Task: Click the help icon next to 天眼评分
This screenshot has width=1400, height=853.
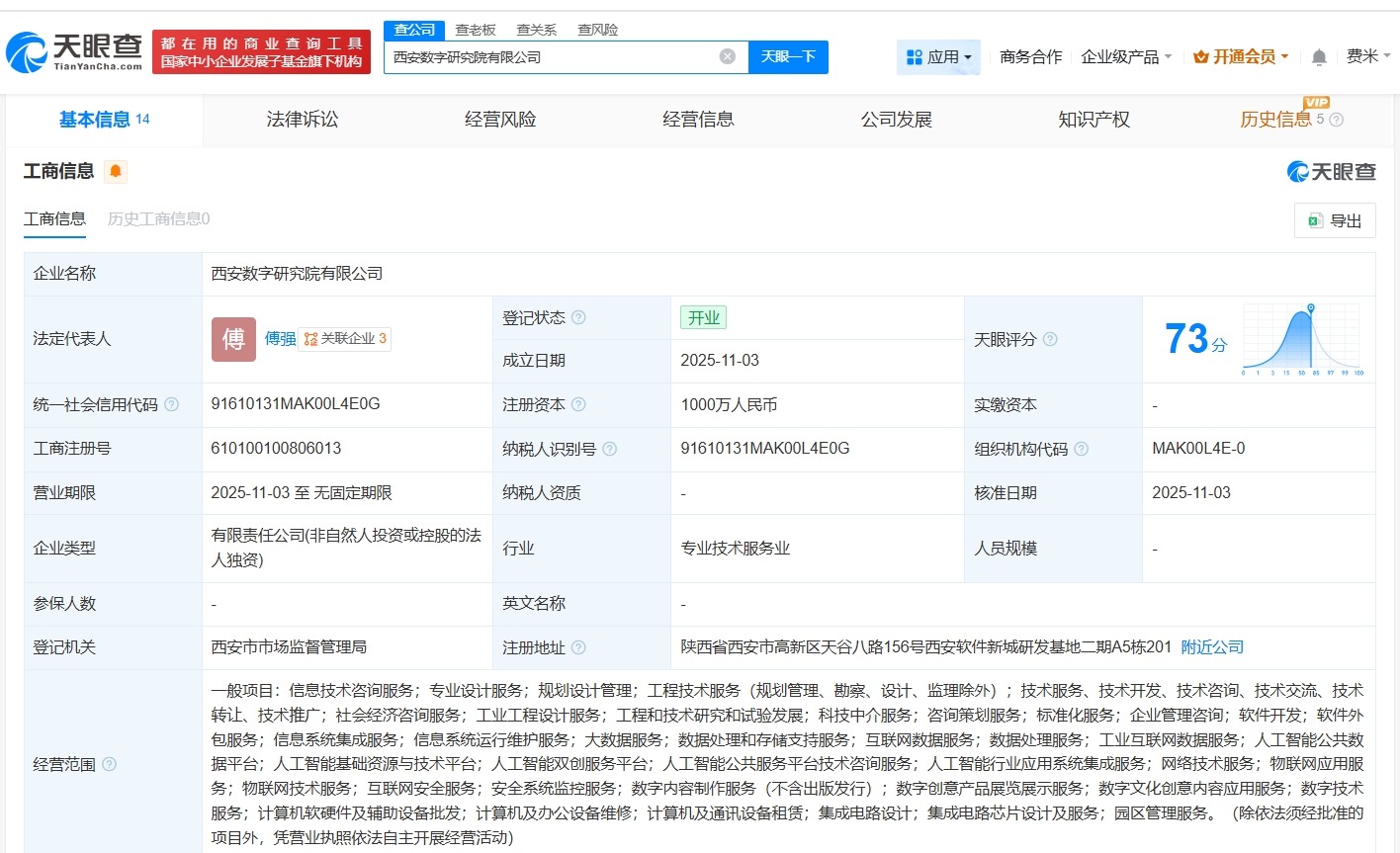Action: pyautogui.click(x=1049, y=340)
